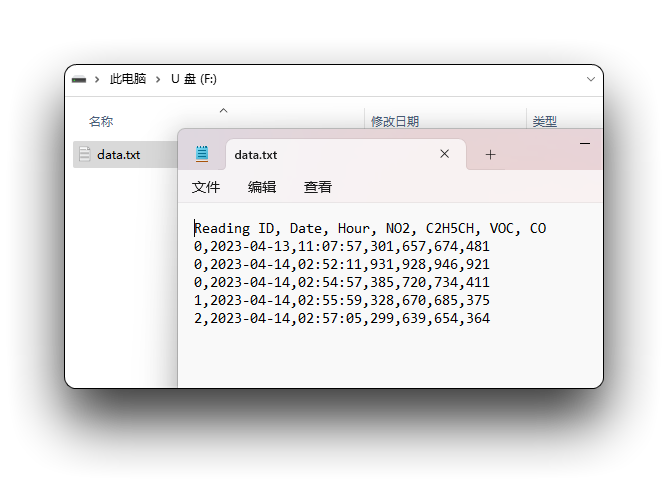The height and width of the screenshot is (485, 668).
Task: Expand address bar history dropdown
Action: coord(590,79)
